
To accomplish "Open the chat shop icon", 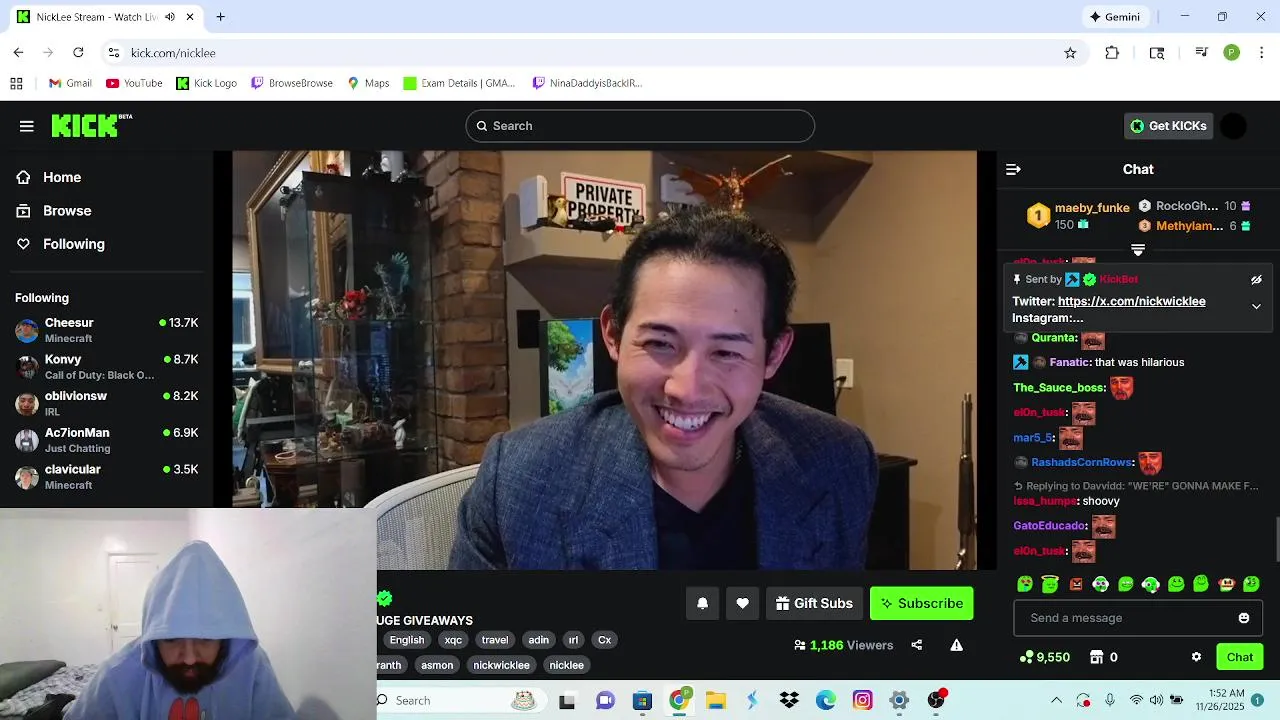I will [x=1096, y=657].
